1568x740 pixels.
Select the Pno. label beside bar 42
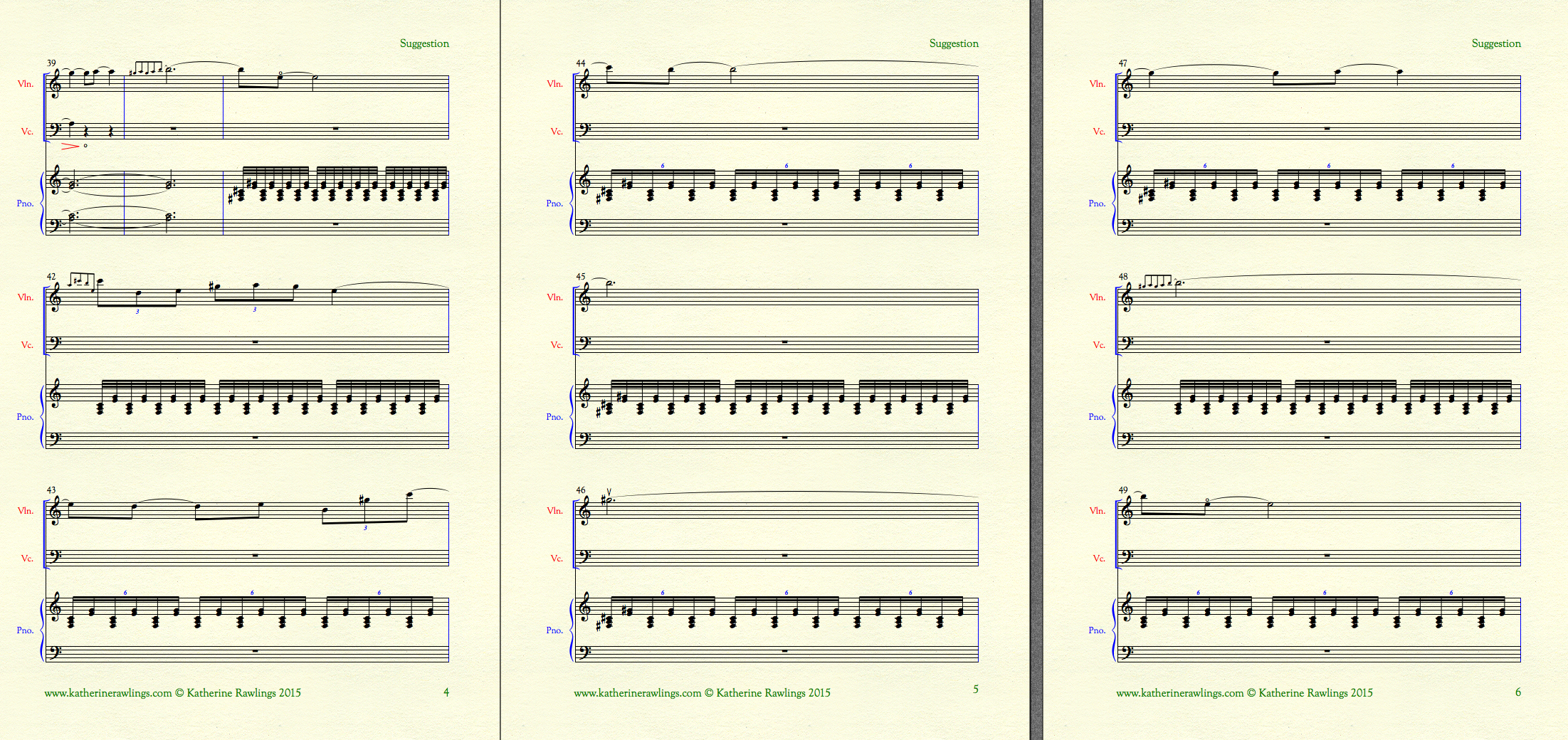[x=26, y=417]
